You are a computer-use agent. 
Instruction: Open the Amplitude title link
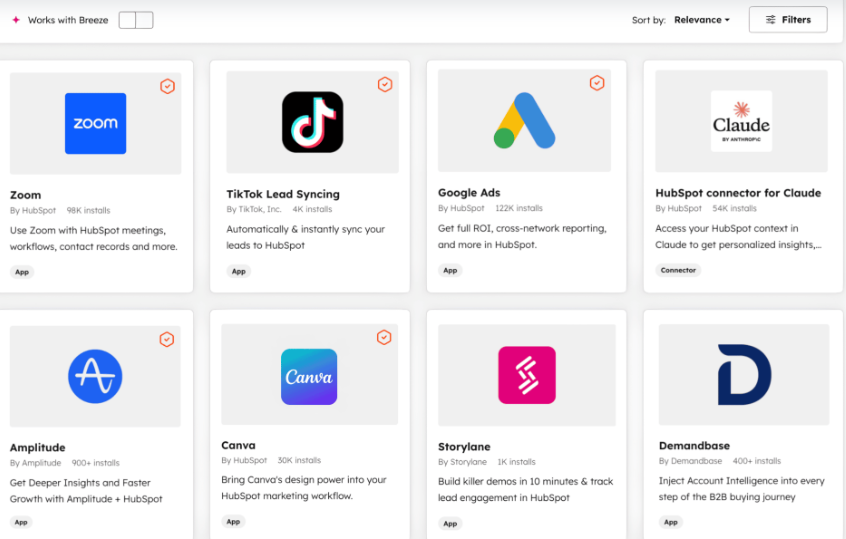37,447
